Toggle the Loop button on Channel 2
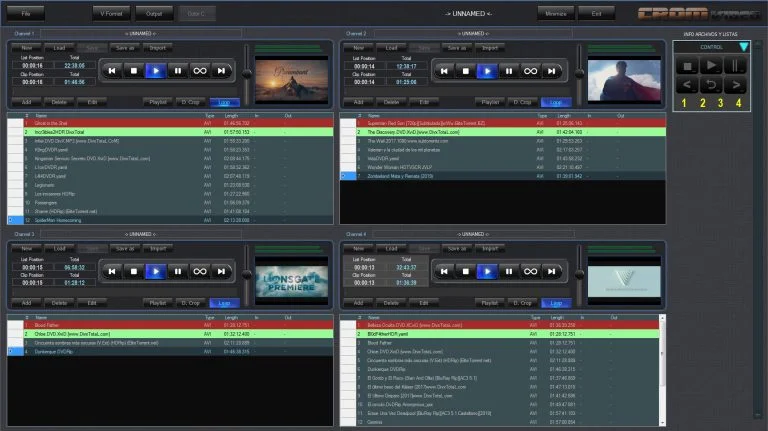This screenshot has height=431, width=768. point(556,102)
